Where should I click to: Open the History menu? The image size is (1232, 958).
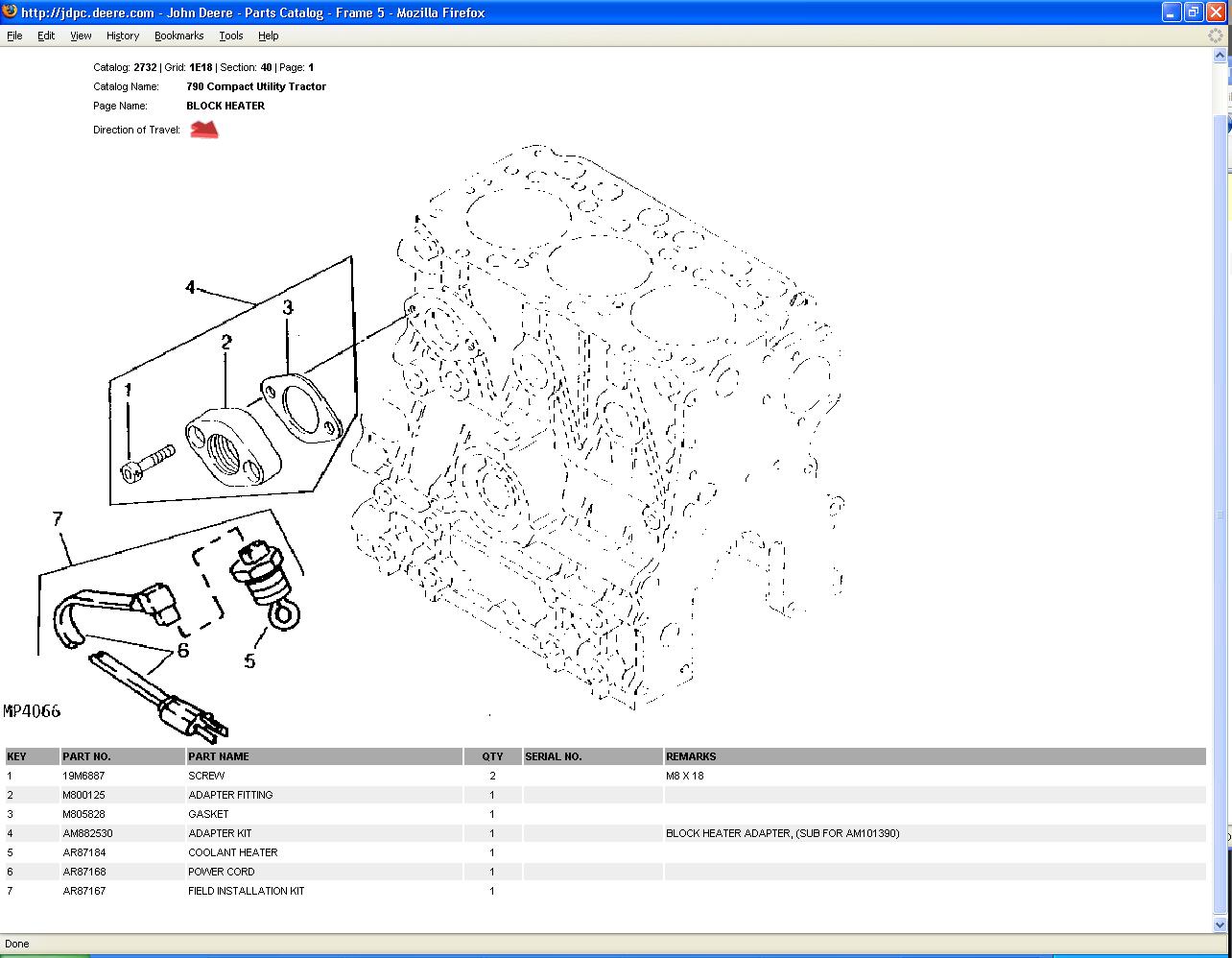[123, 36]
